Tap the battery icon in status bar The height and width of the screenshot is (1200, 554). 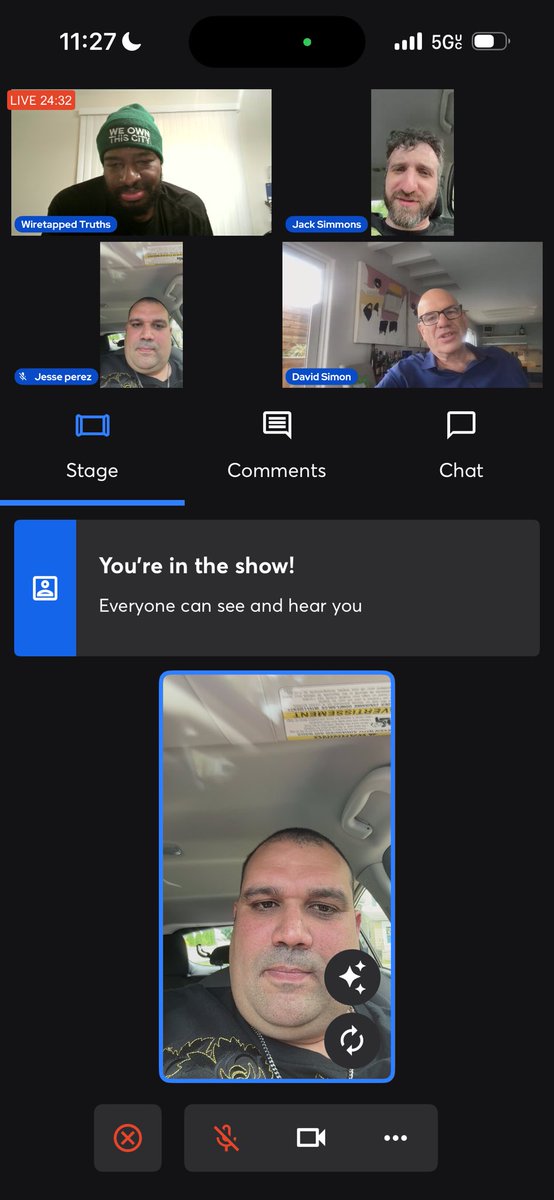(x=491, y=42)
